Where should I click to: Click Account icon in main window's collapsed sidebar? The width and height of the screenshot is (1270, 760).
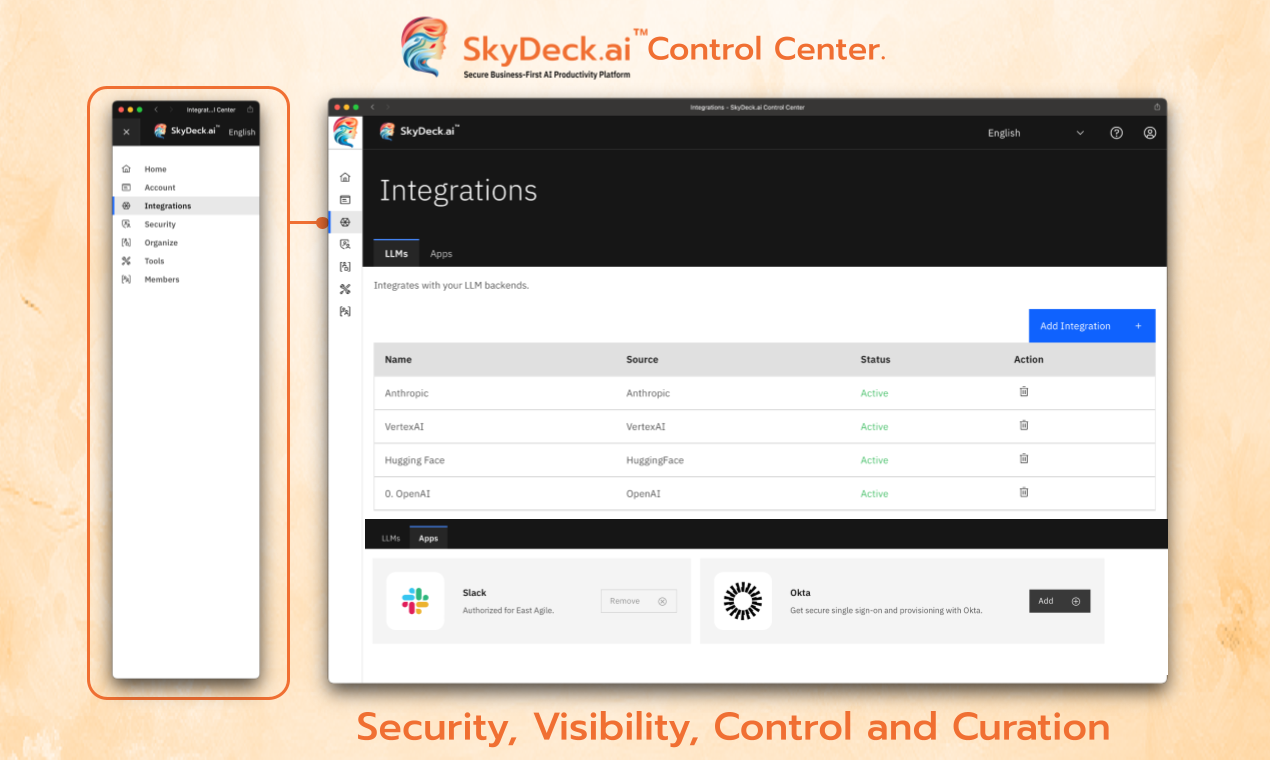pos(345,200)
